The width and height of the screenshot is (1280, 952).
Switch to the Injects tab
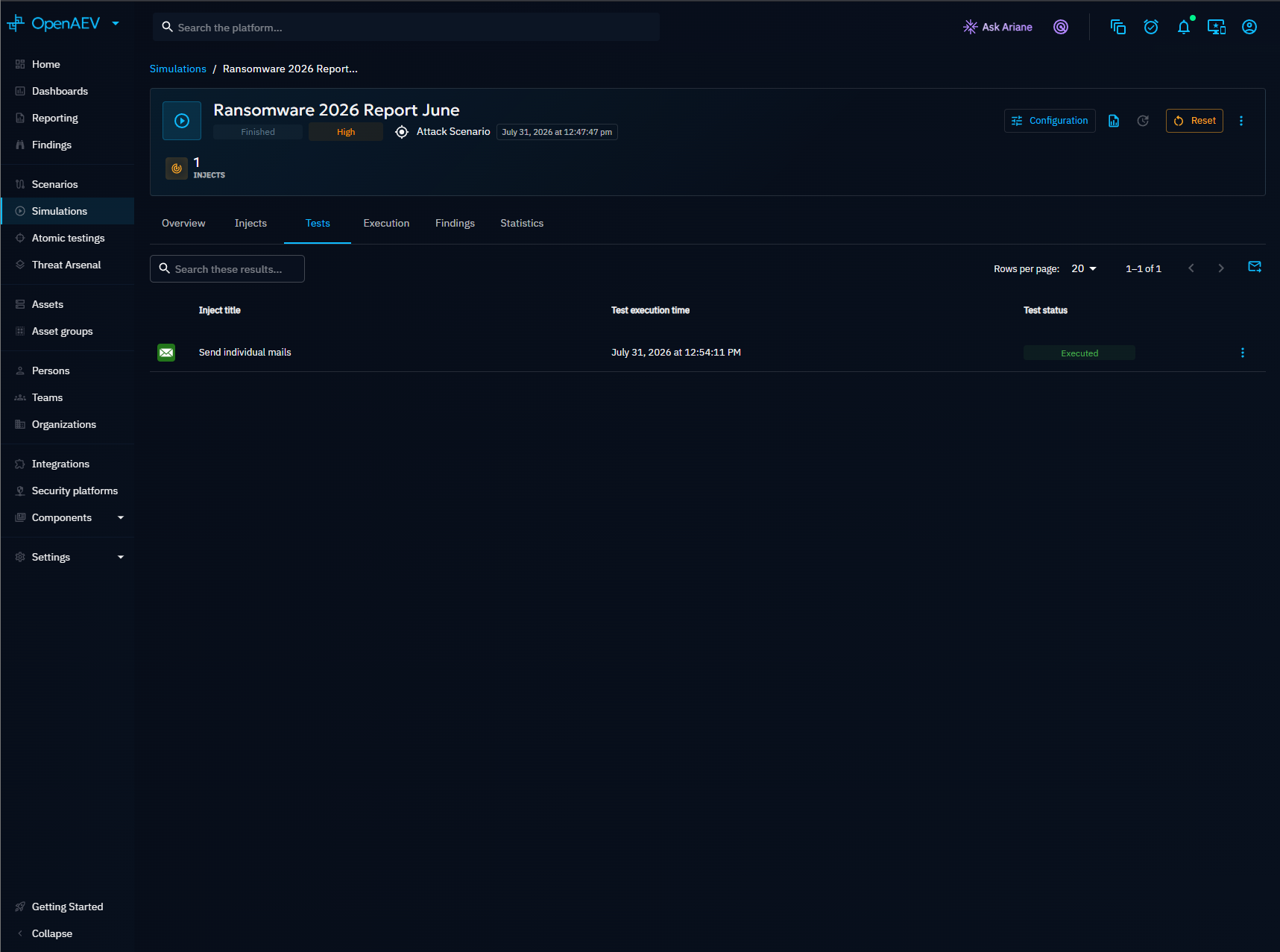250,223
